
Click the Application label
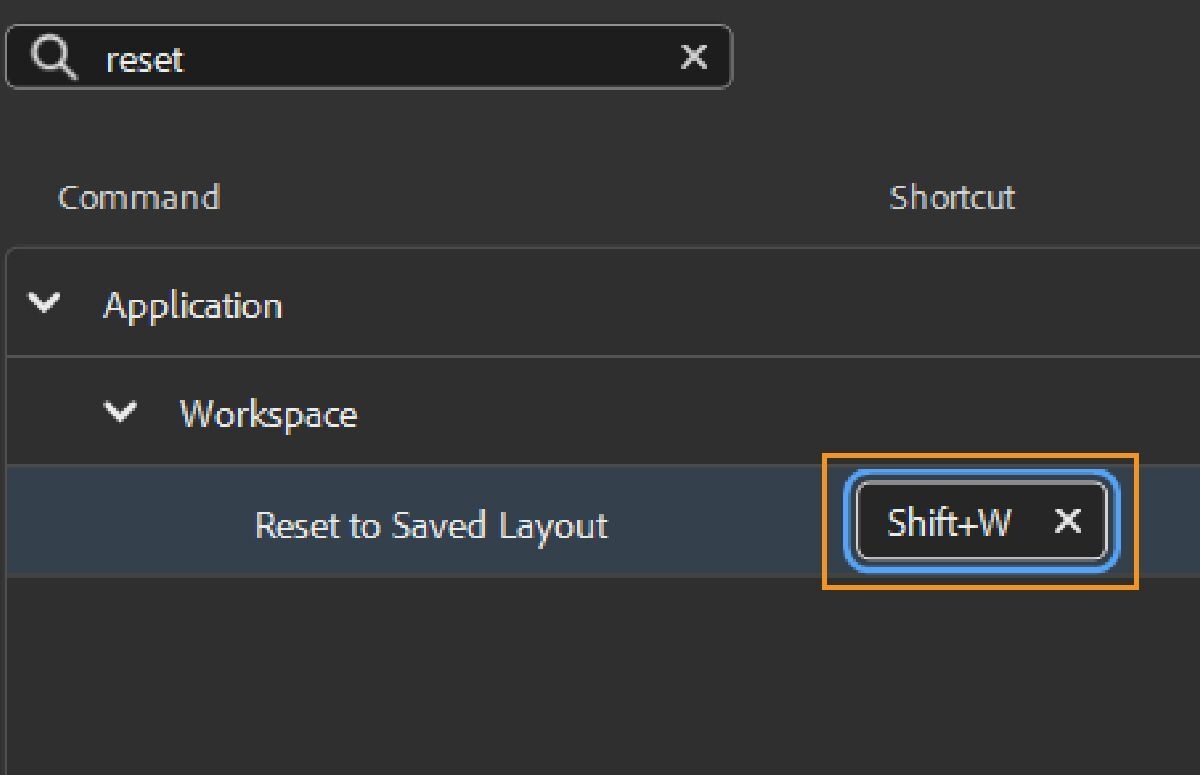191,305
